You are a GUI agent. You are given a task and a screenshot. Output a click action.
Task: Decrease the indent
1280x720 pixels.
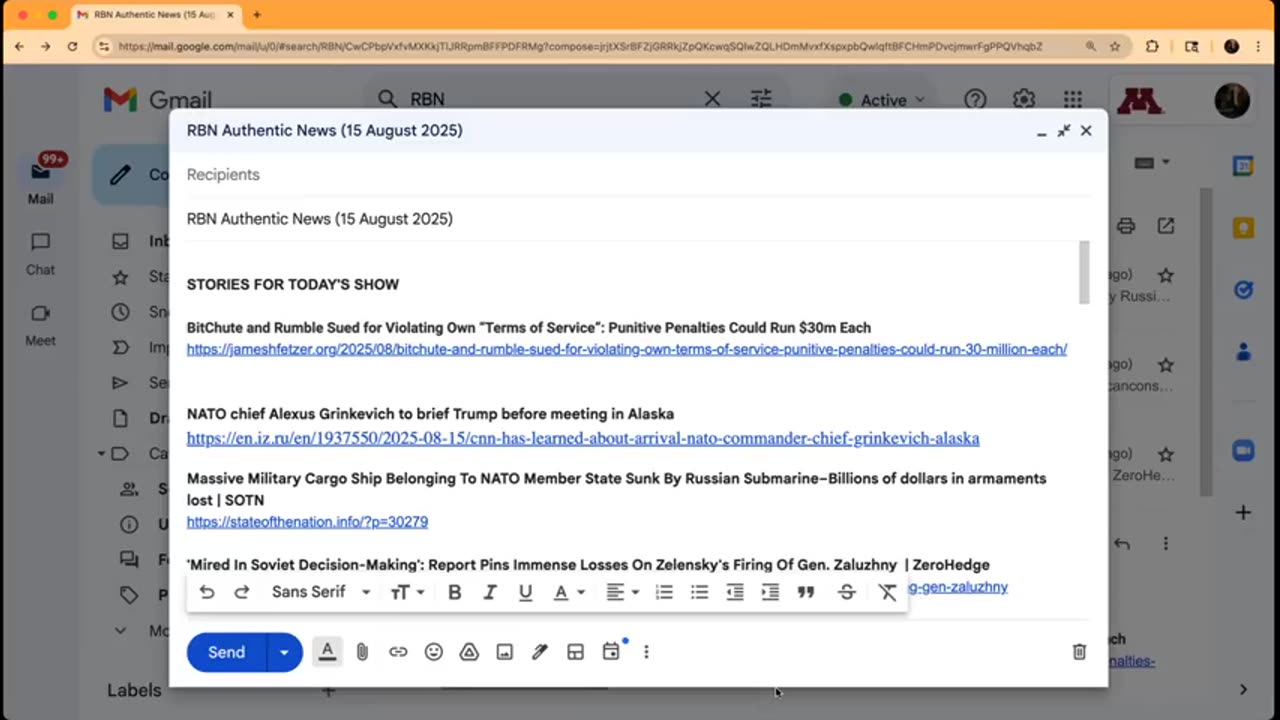click(735, 592)
